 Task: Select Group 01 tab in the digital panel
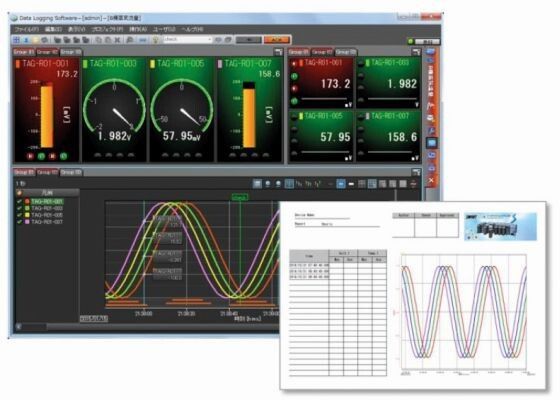pyautogui.click(x=299, y=52)
